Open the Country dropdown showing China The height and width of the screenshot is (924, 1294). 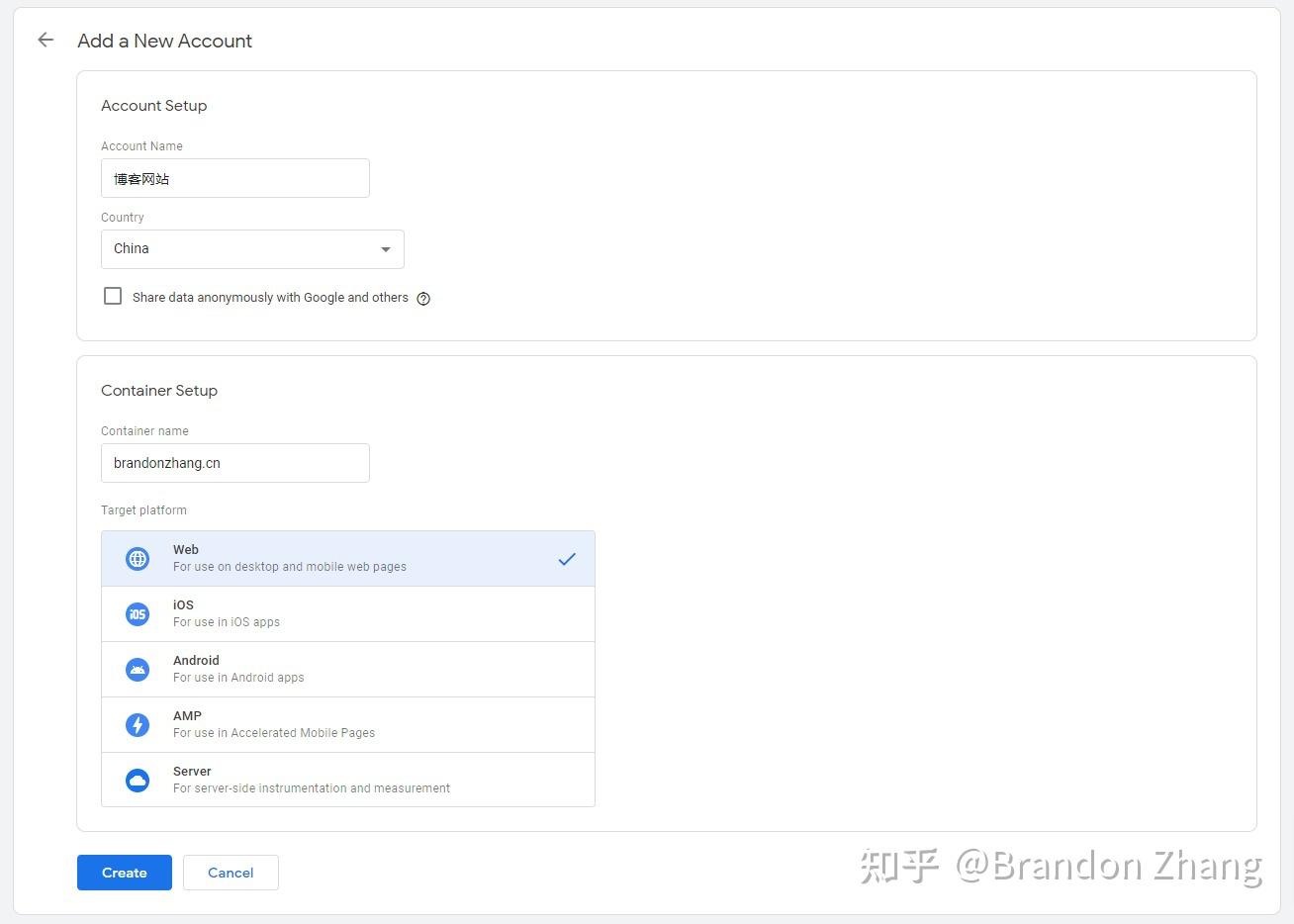(x=252, y=249)
